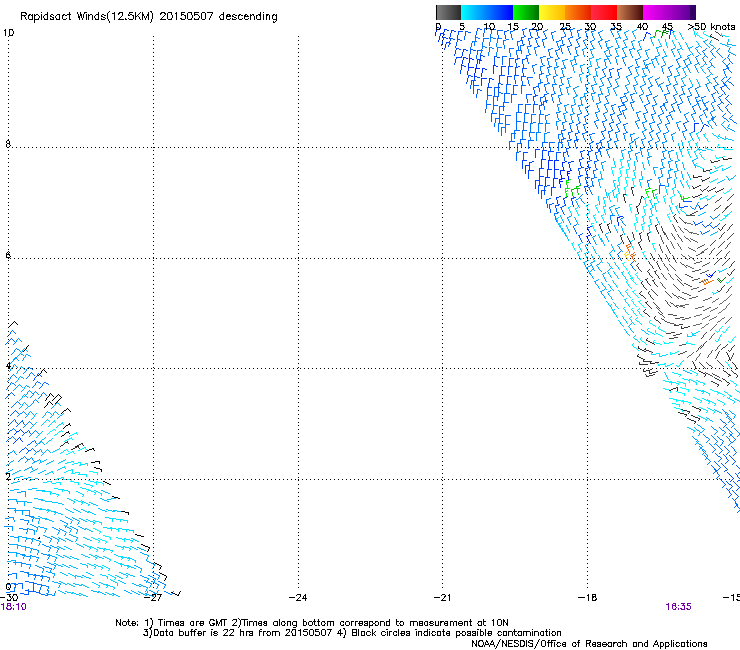Viewport: 740px width, 650px height.
Task: Click the "20" legend scale label
Action: pyautogui.click(x=537, y=27)
